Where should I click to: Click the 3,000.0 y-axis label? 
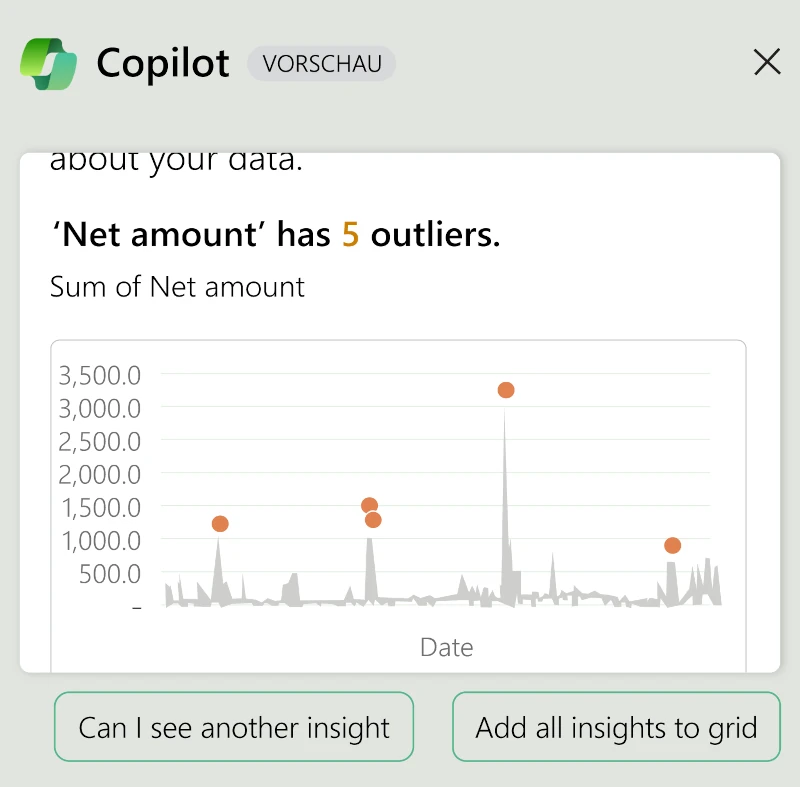point(99,408)
